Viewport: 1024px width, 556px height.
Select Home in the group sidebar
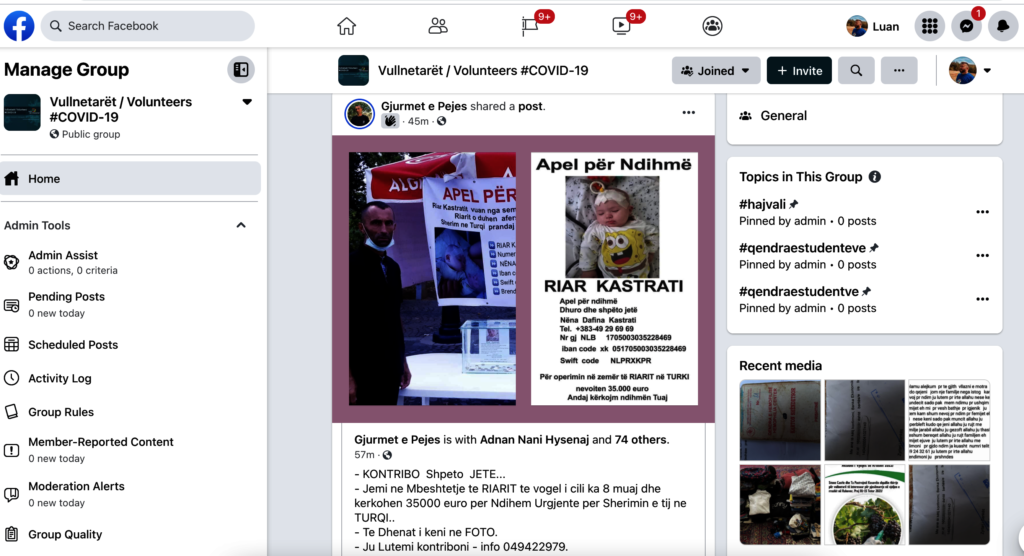[x=131, y=178]
